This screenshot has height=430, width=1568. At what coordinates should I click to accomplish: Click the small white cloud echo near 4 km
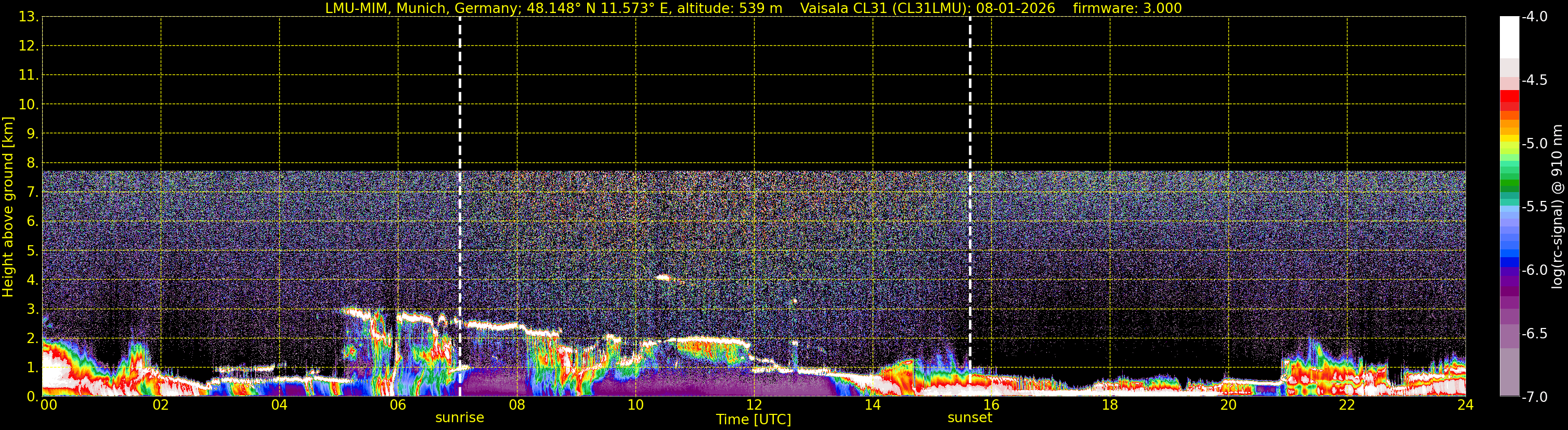click(663, 278)
